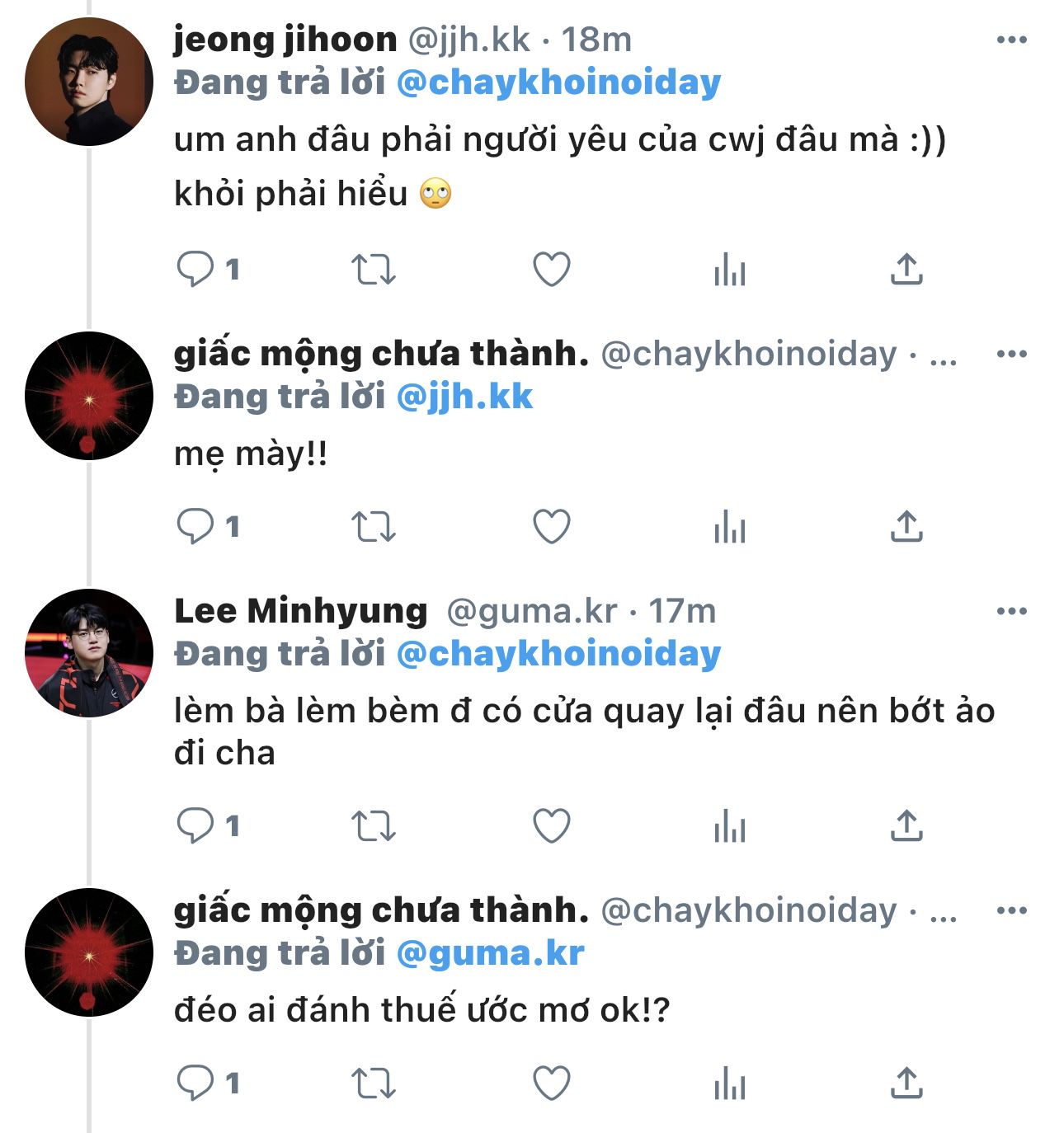Viewport: 1064px width, 1133px height.
Task: Like the "mẹ mày!!" tweet
Action: click(x=552, y=527)
